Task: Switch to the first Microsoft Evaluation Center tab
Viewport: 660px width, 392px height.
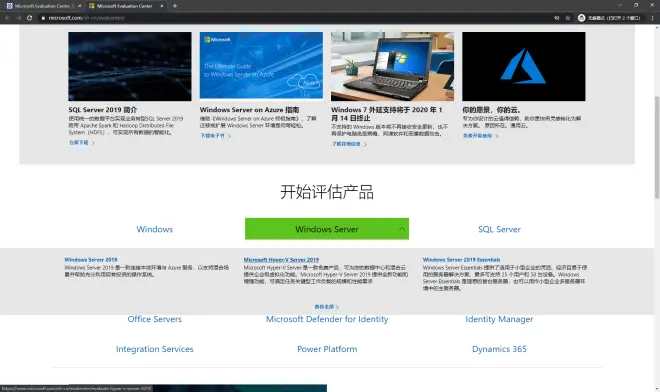Action: 41,6
